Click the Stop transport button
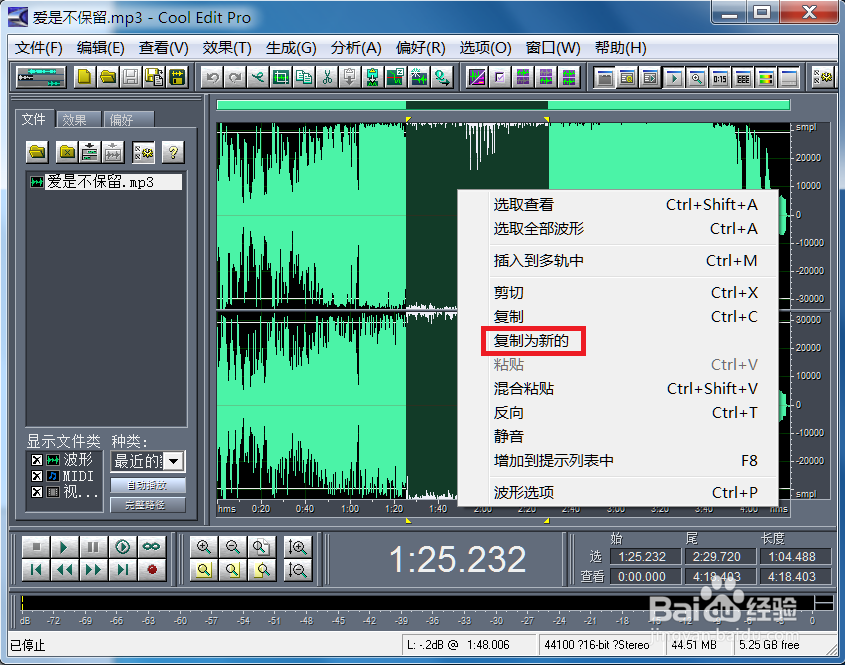 tap(36, 547)
